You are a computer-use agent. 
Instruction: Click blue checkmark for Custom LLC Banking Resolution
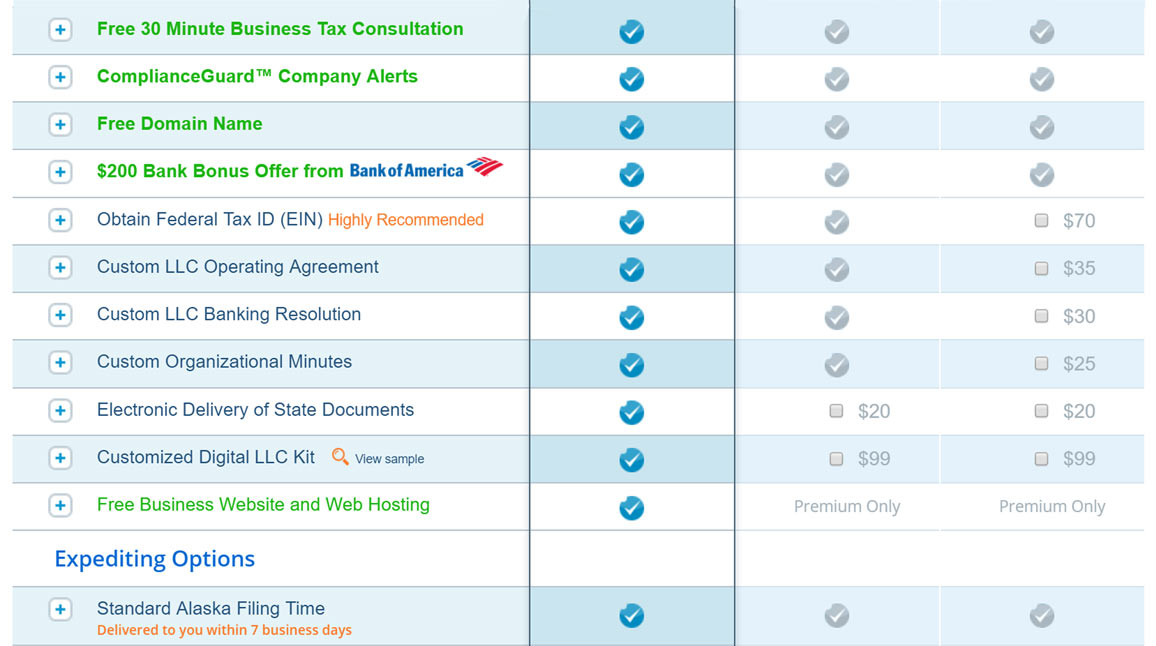pyautogui.click(x=631, y=317)
